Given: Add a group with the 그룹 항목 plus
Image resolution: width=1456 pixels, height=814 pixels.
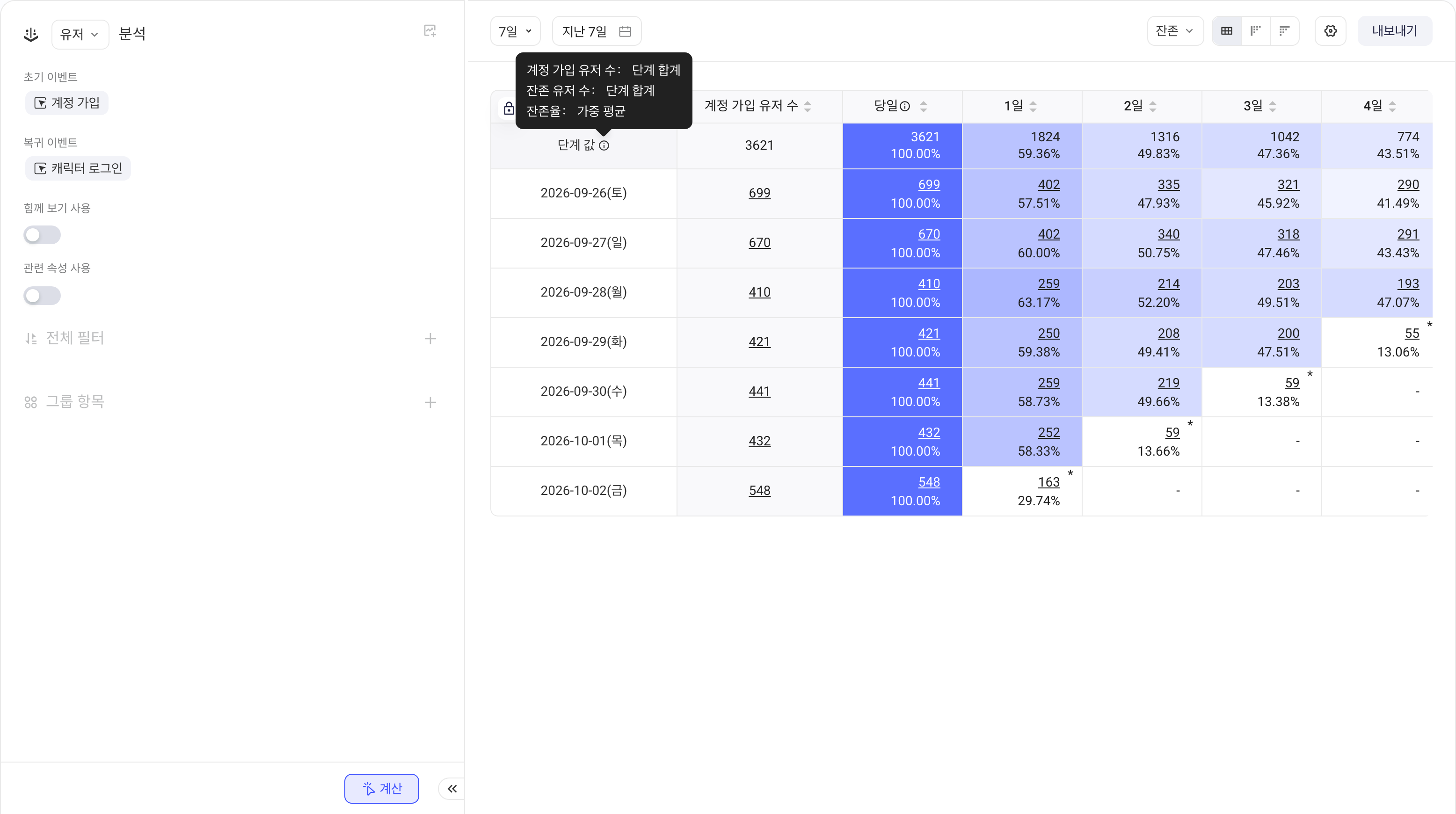Looking at the screenshot, I should tap(430, 402).
